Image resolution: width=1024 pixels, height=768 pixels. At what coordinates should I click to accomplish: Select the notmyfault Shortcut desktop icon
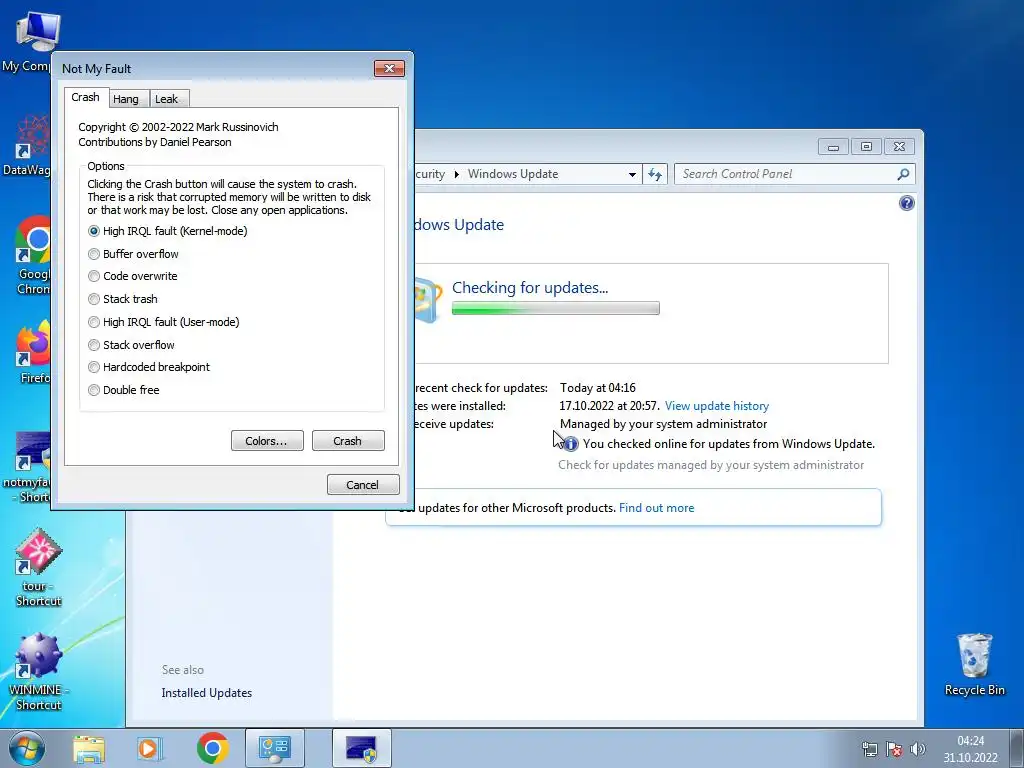point(26,468)
